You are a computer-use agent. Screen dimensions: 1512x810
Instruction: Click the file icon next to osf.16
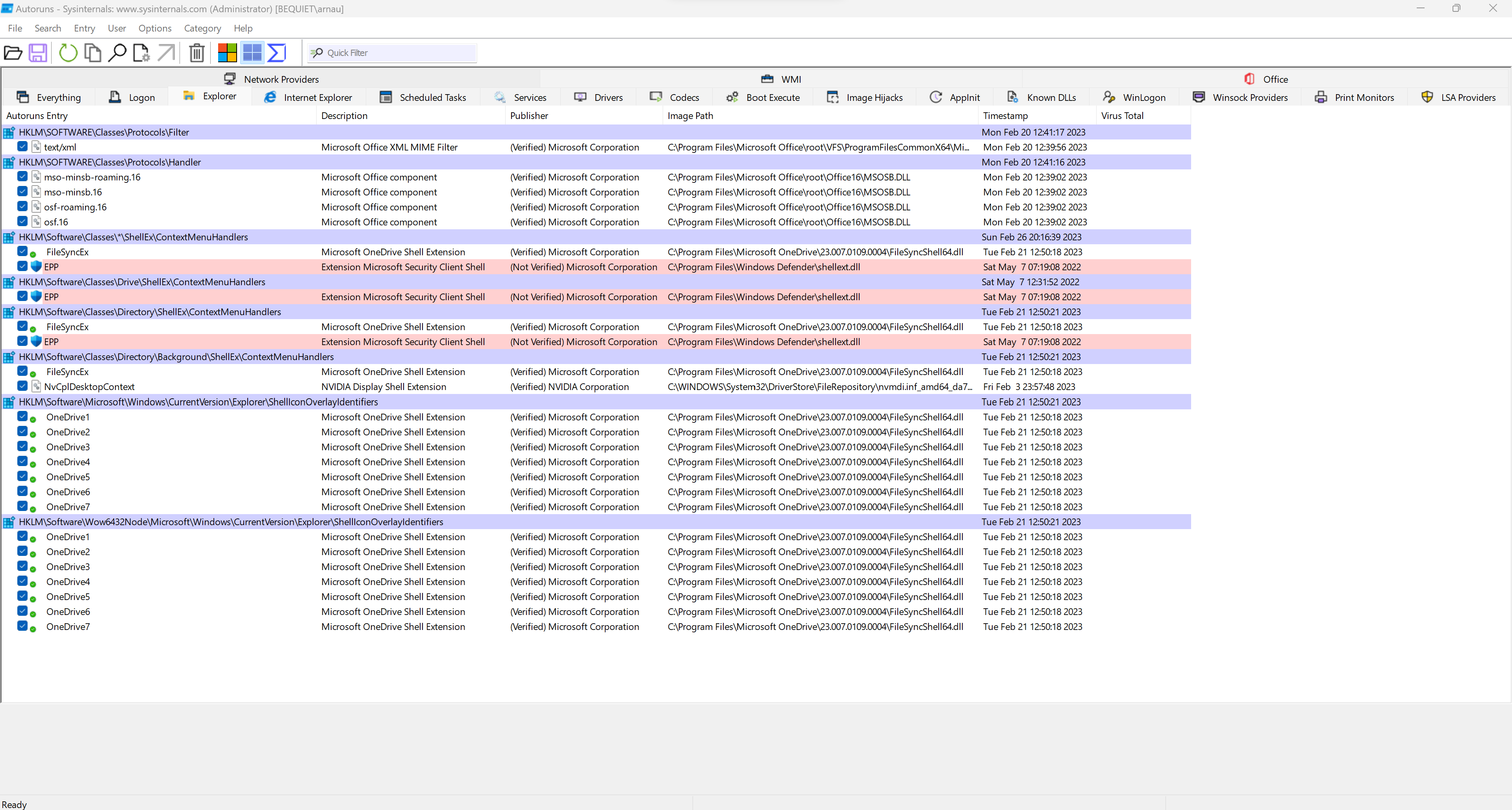(x=36, y=222)
